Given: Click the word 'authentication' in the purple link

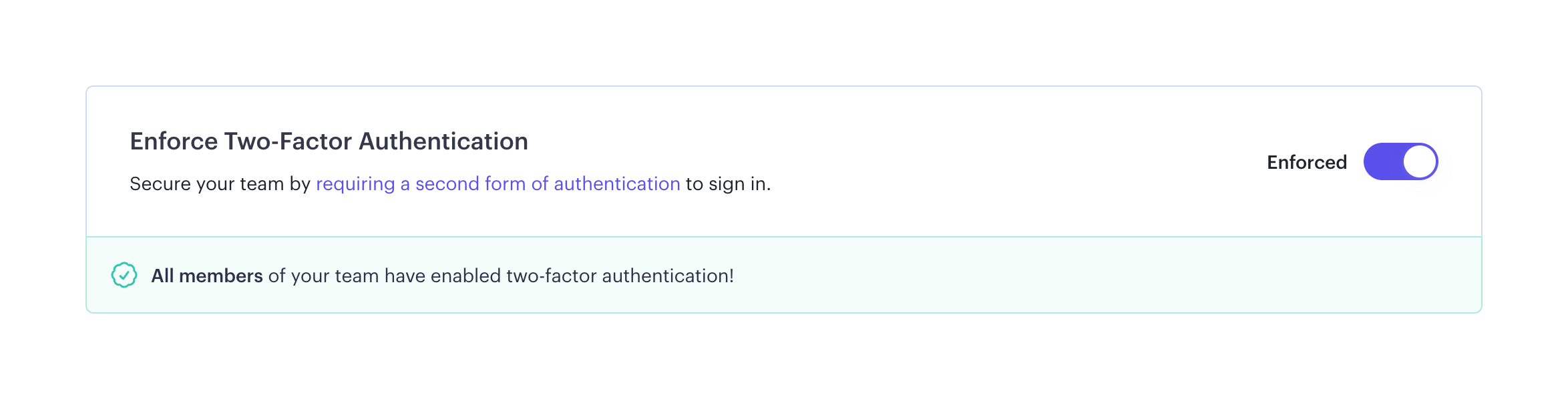Looking at the screenshot, I should tap(616, 183).
